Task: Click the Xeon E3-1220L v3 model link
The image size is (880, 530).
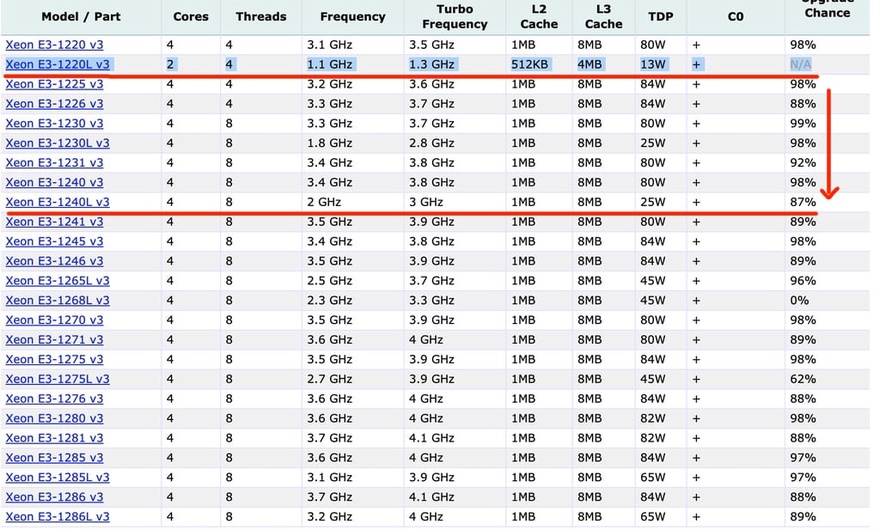Action: click(57, 65)
